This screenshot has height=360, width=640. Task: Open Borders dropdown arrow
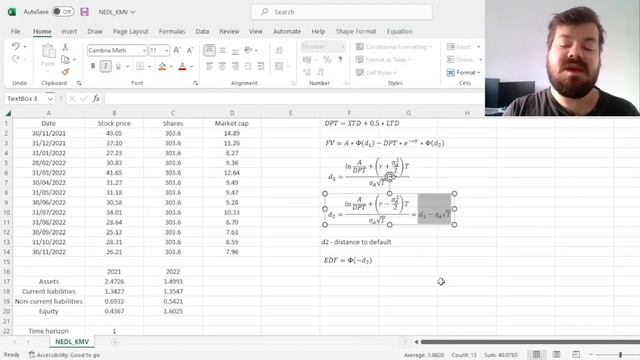pos(149,66)
